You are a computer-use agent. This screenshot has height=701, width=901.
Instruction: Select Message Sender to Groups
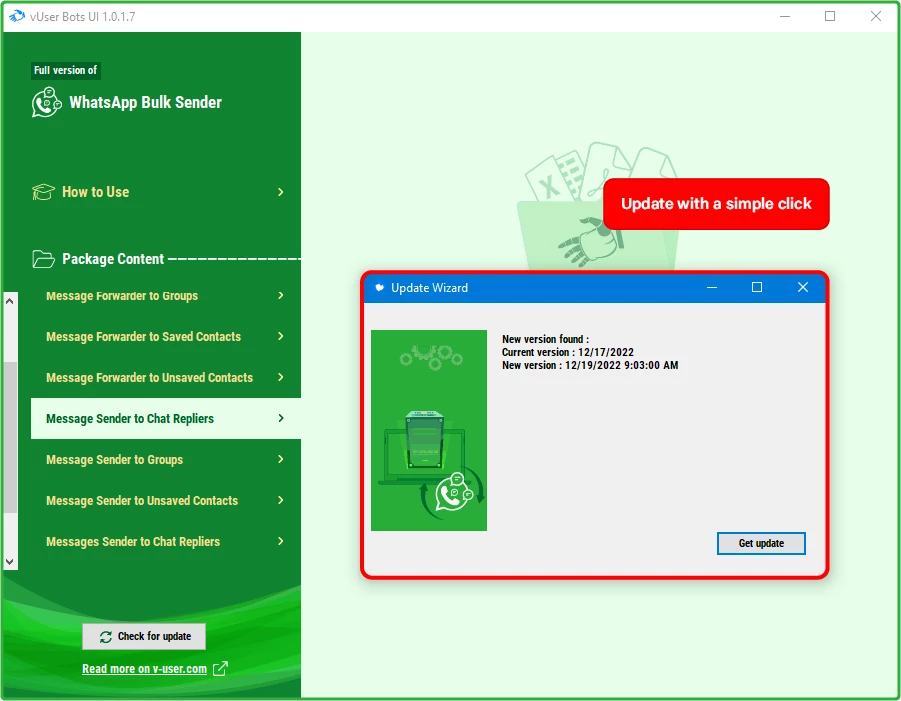pyautogui.click(x=165, y=459)
